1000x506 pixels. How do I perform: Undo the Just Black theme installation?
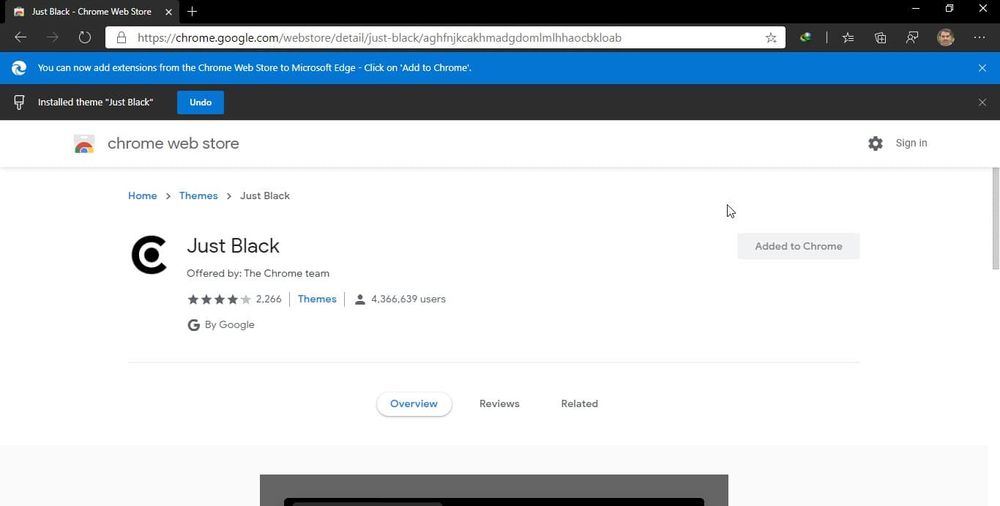(x=200, y=102)
